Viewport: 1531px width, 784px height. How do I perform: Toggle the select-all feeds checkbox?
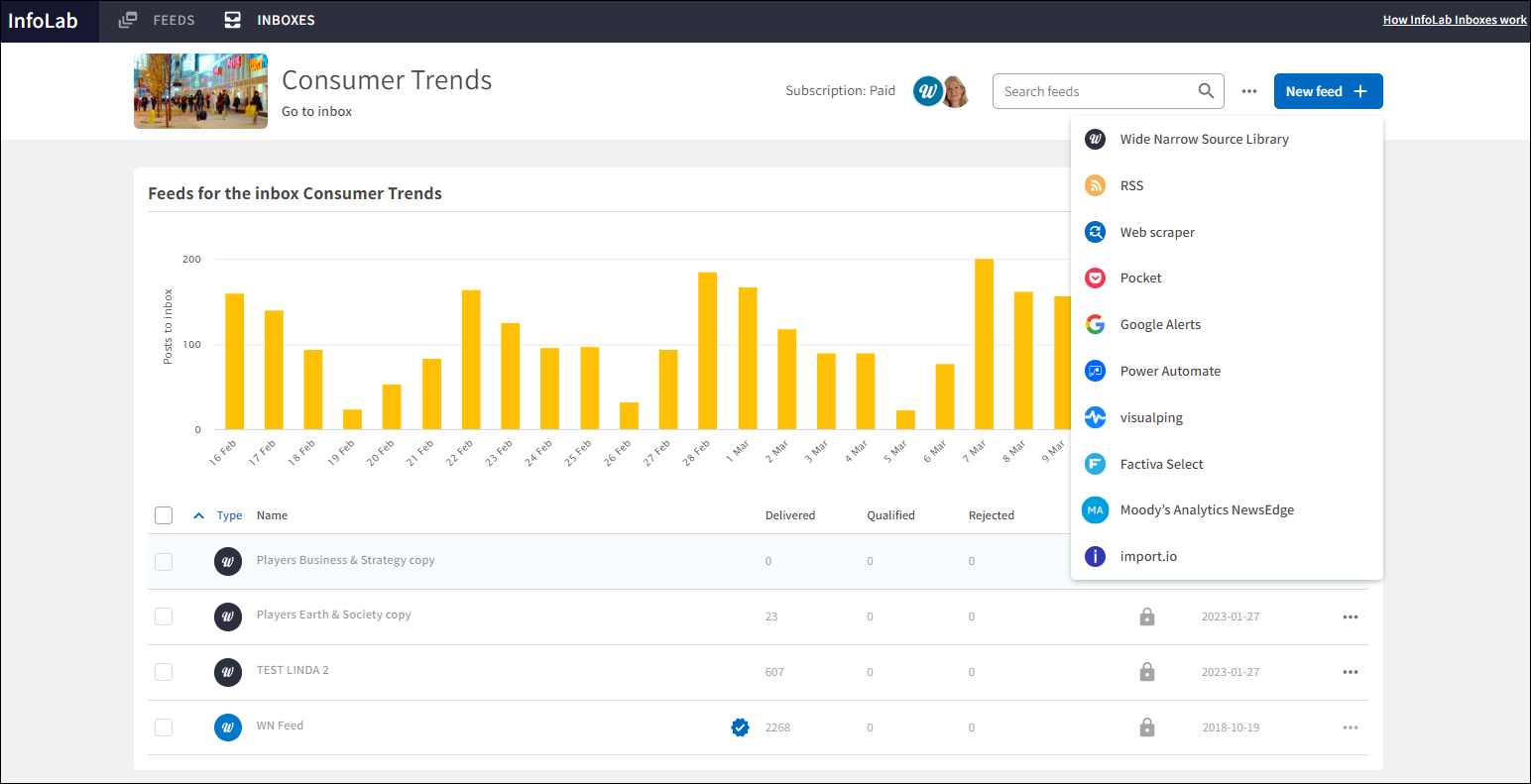[164, 515]
